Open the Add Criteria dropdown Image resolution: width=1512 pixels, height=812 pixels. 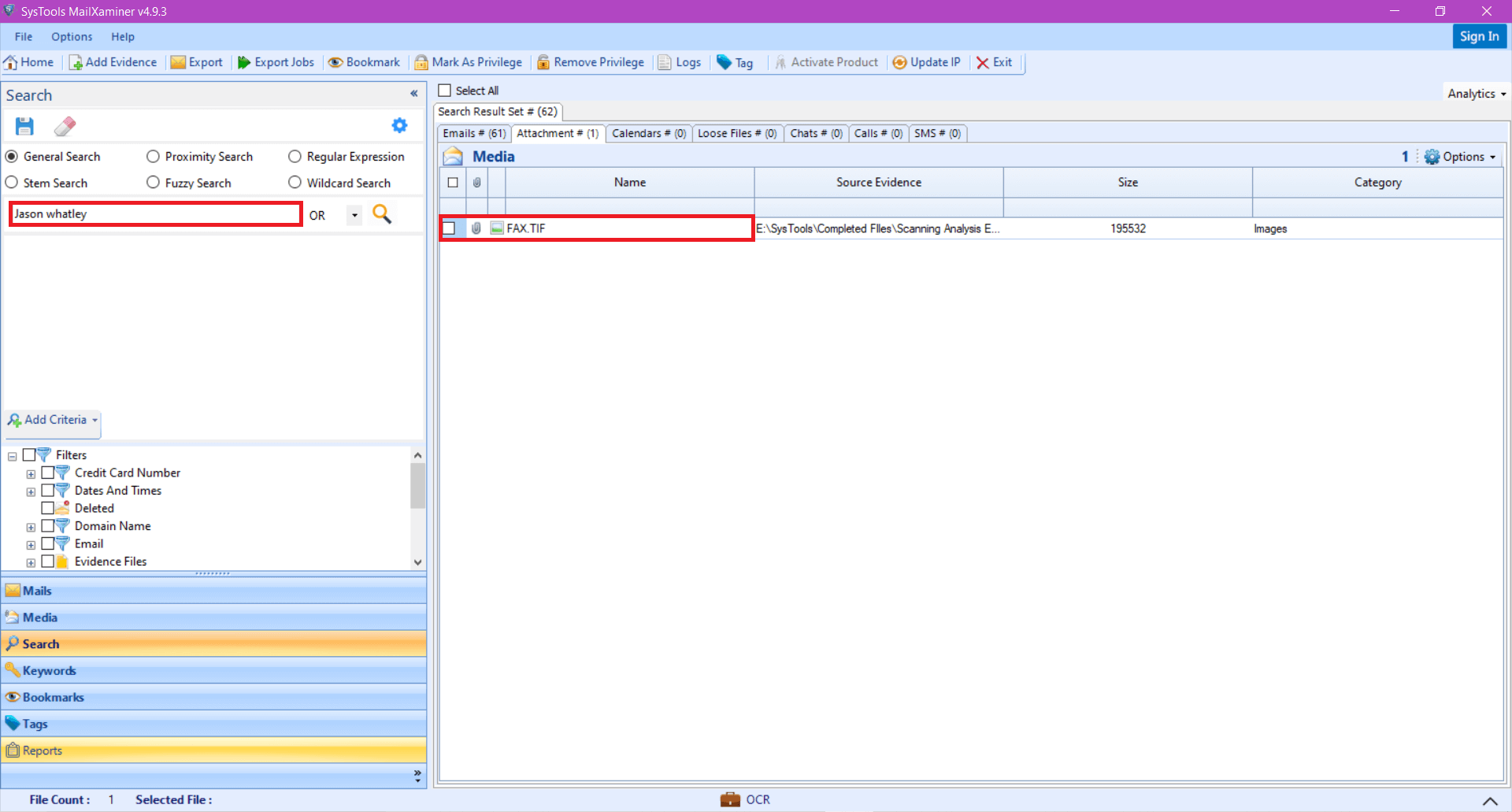[x=51, y=419]
